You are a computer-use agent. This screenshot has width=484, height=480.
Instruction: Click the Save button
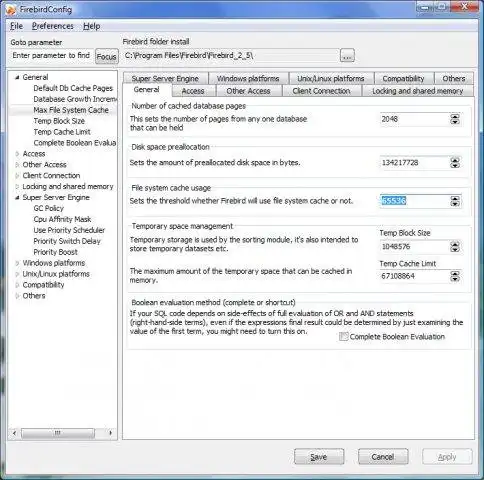click(x=319, y=457)
